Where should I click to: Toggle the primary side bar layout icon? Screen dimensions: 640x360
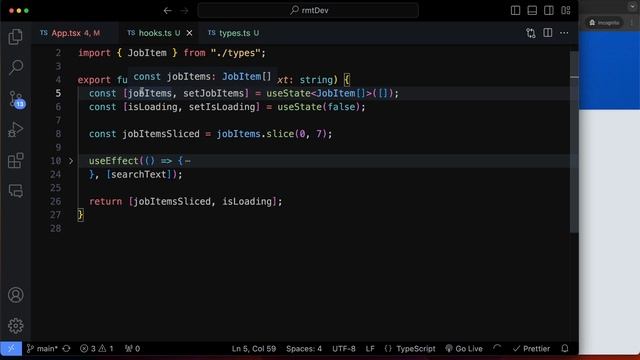coord(516,11)
